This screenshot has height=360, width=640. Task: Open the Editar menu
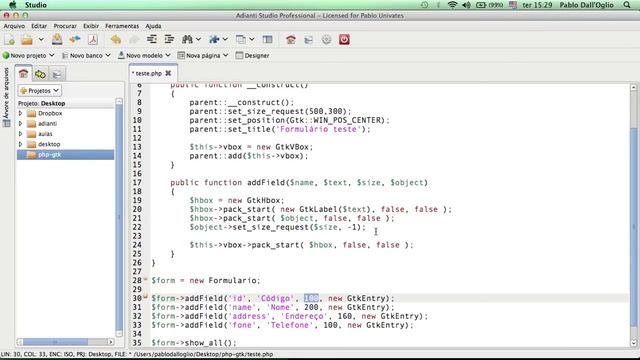coord(39,26)
